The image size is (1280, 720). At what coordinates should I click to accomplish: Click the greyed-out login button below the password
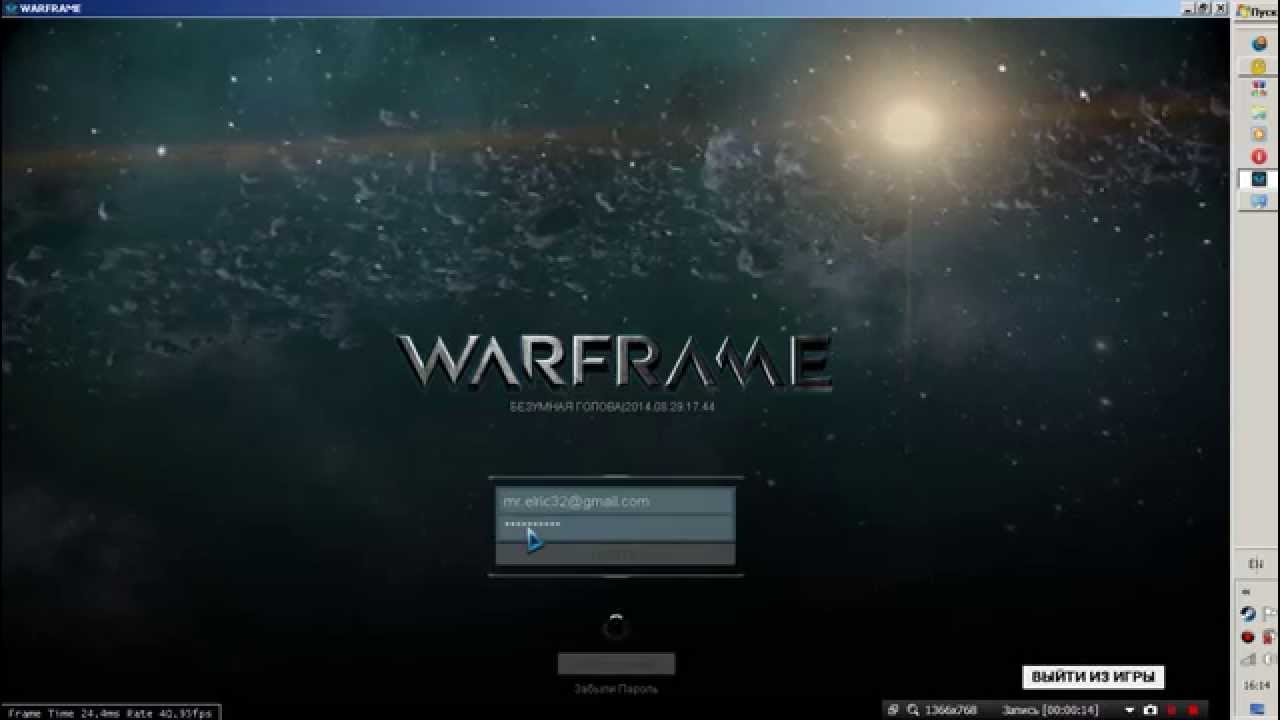click(x=615, y=553)
